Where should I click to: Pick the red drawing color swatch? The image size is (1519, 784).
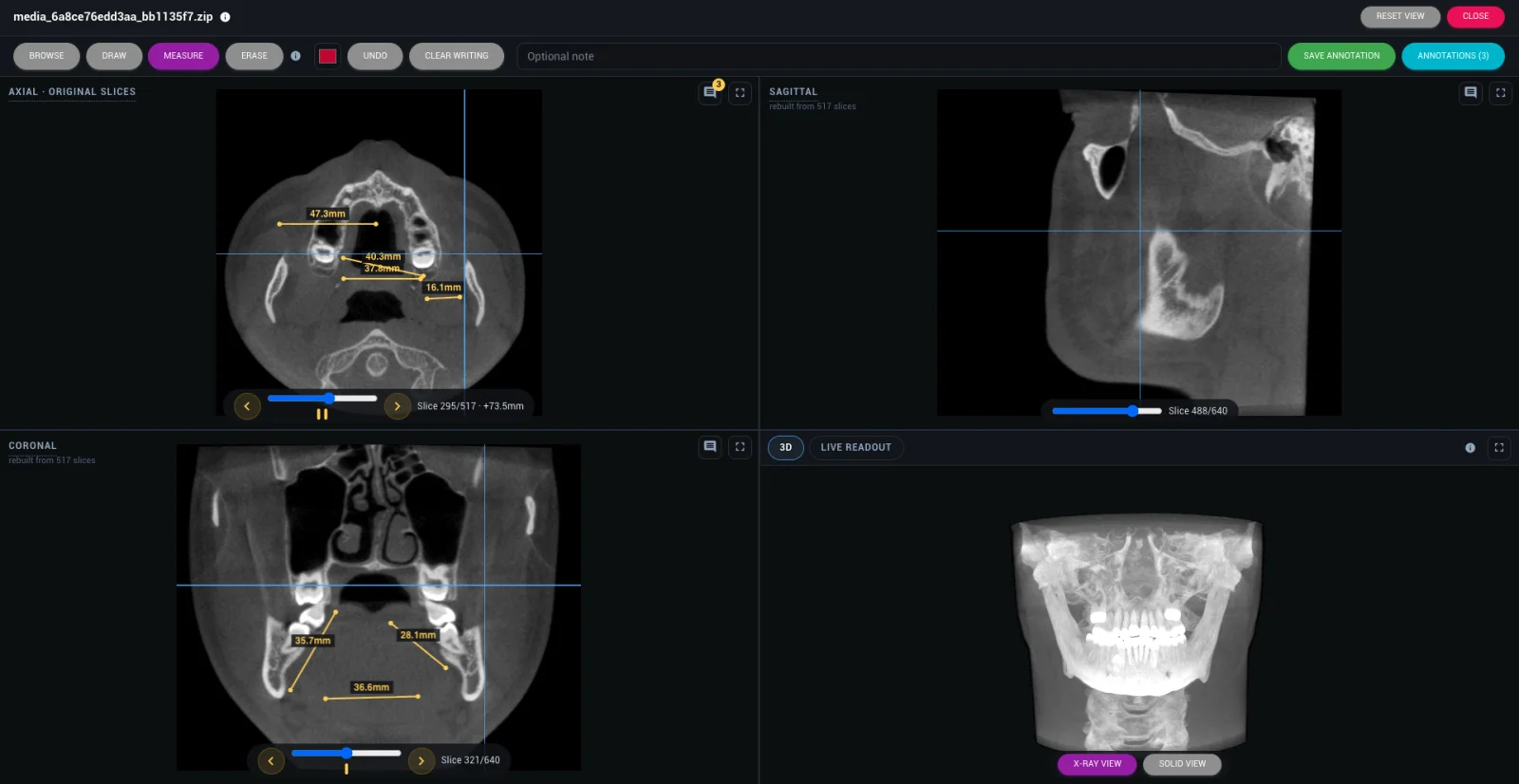tap(328, 56)
